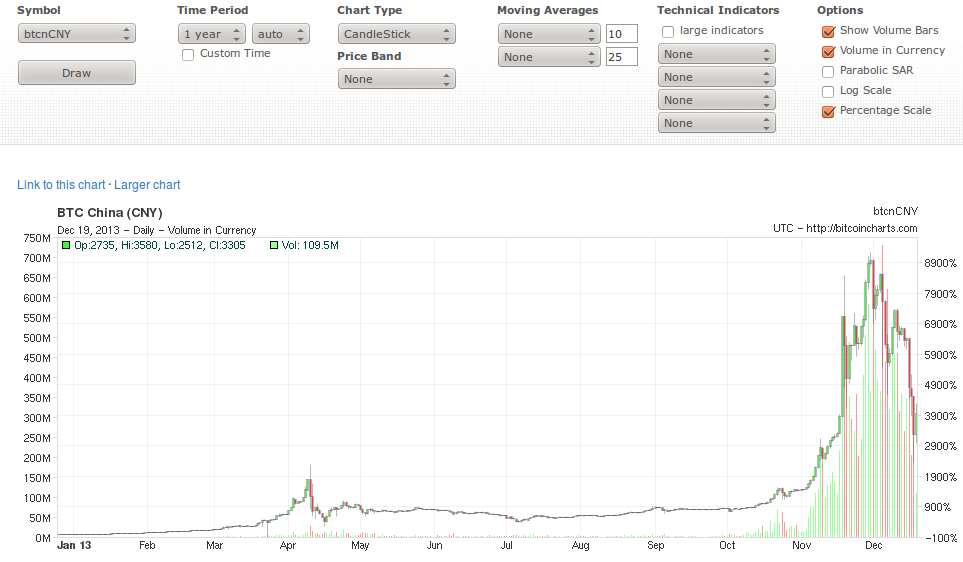Uncheck Show Volume Bars option
Screen dimensions: 963x562
click(x=828, y=31)
